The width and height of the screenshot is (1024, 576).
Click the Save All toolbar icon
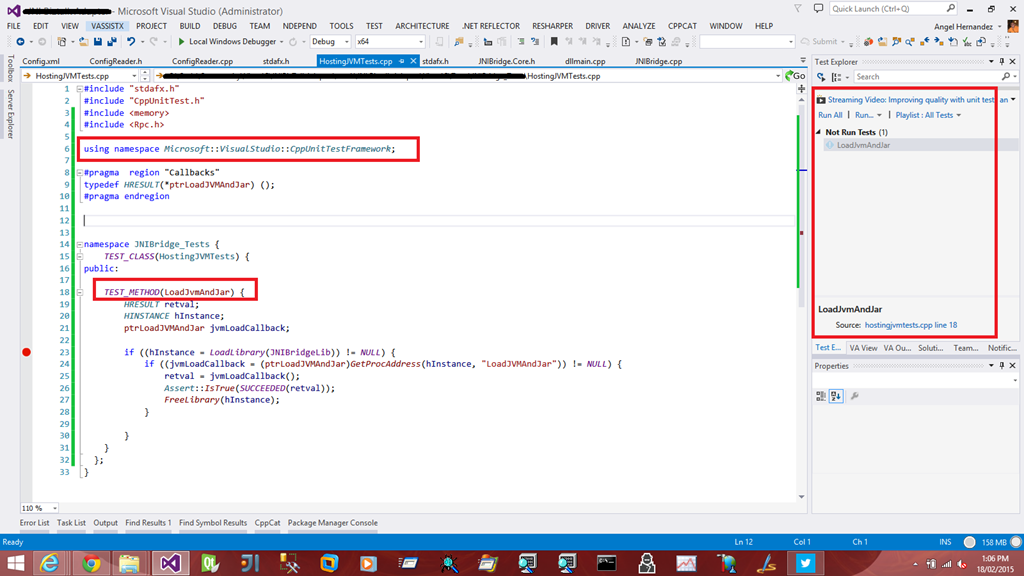pyautogui.click(x=111, y=42)
